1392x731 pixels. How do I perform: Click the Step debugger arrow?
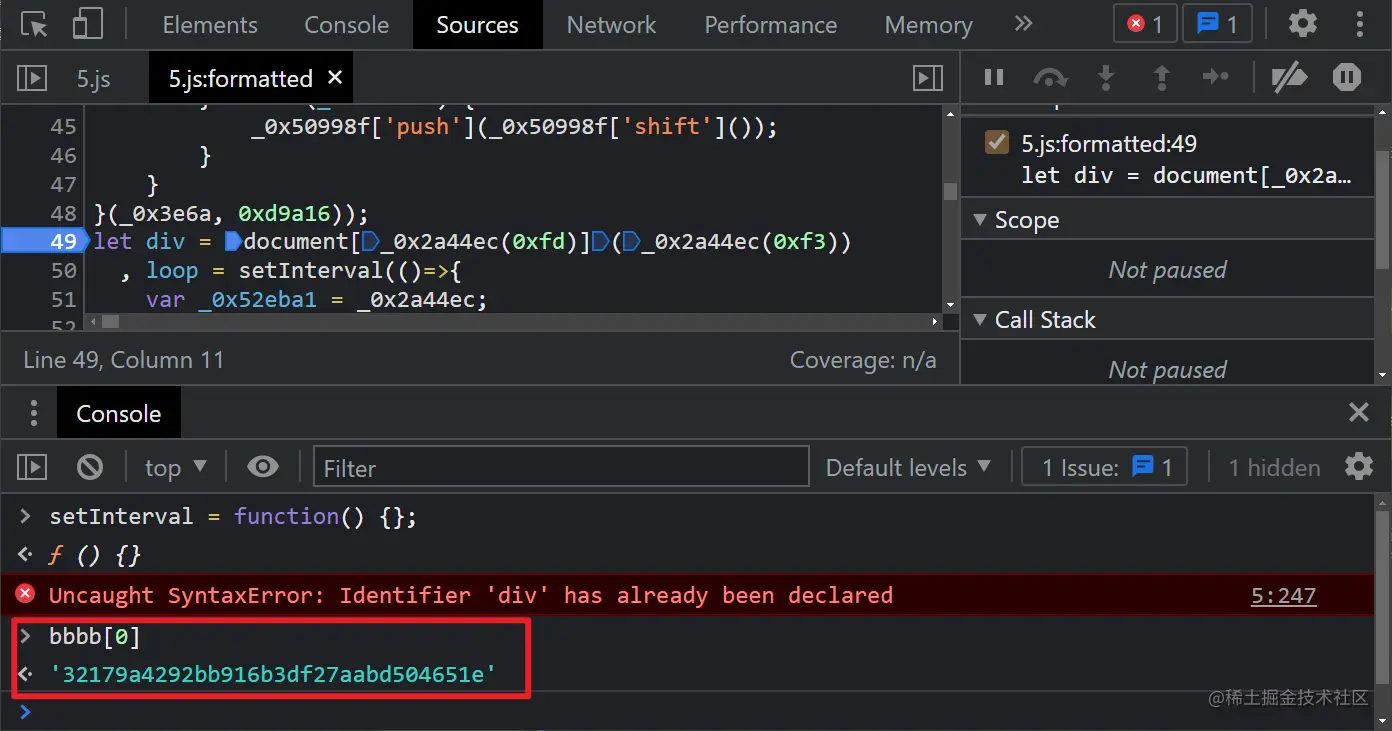click(x=1215, y=77)
